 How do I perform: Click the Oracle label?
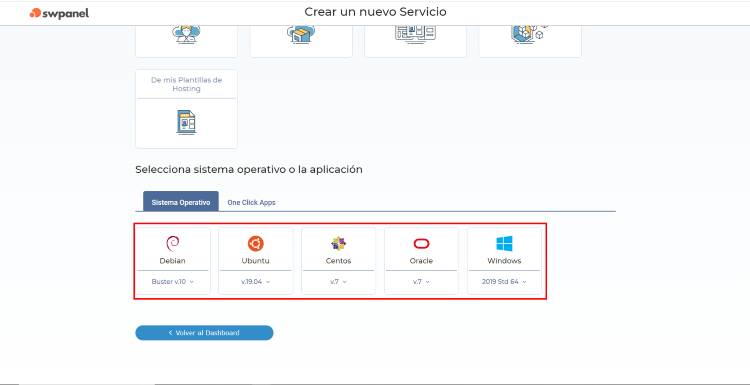coord(421,261)
